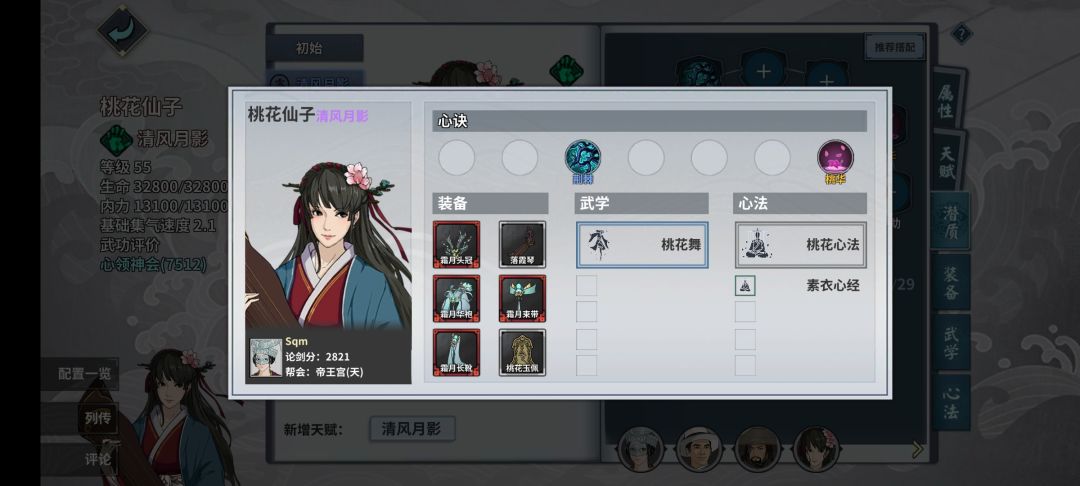Click the back arrow icon
Image resolution: width=1080 pixels, height=486 pixels.
point(123,32)
